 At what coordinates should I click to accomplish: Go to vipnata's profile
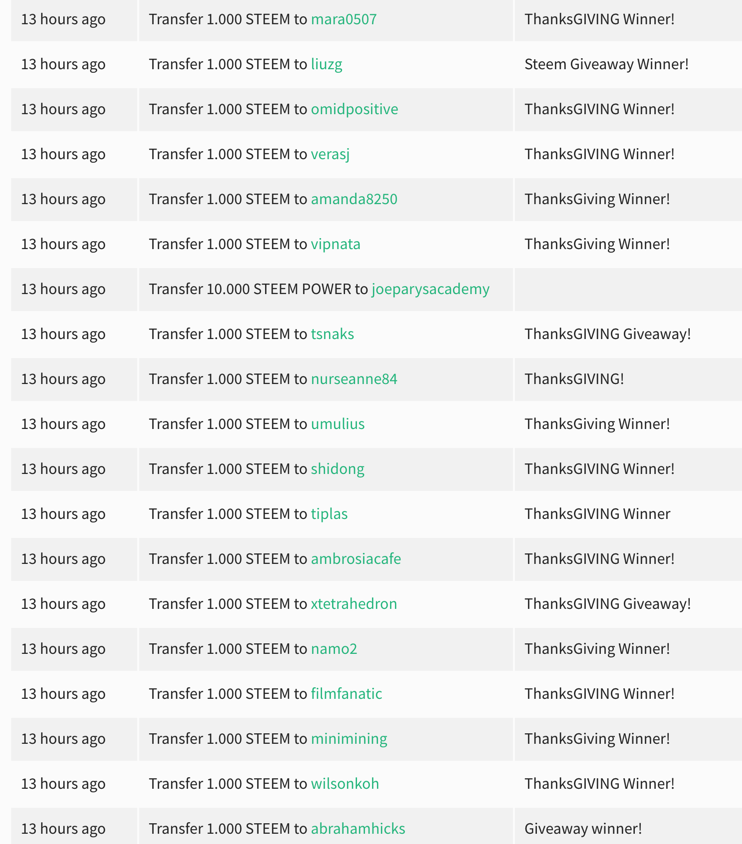pyautogui.click(x=335, y=244)
